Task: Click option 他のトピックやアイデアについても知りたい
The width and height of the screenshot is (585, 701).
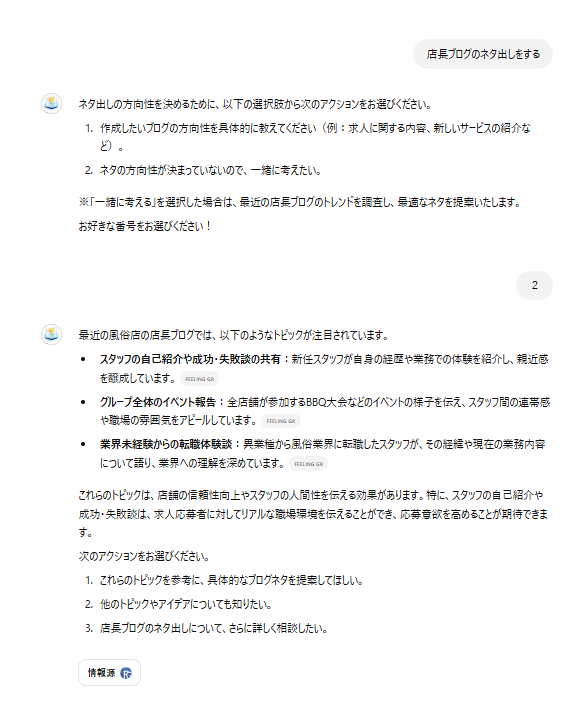Action: coord(186,604)
